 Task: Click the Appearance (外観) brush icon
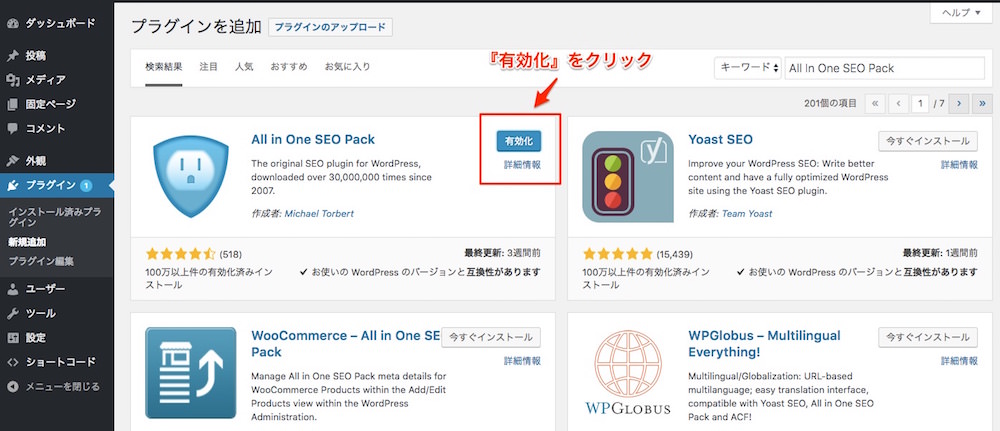pos(12,161)
